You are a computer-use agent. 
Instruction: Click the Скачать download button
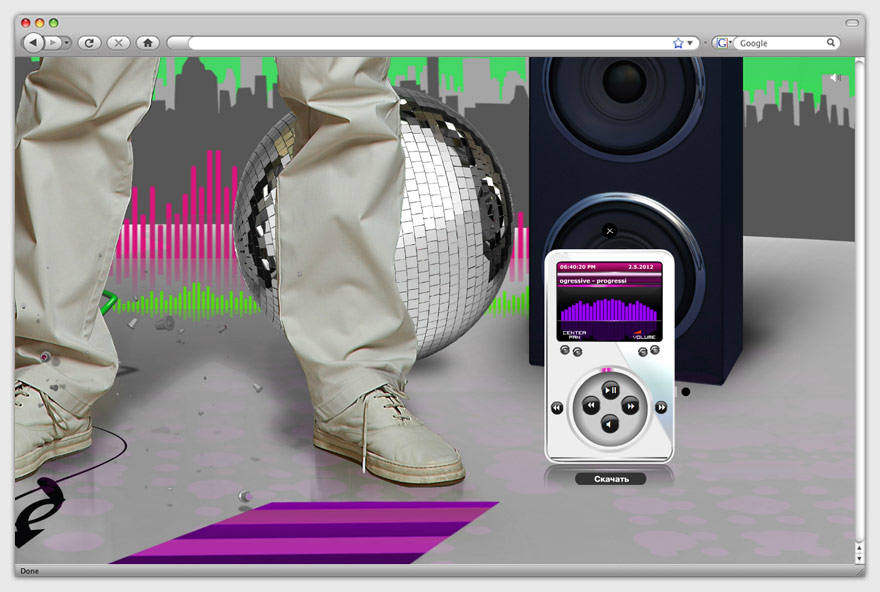pyautogui.click(x=610, y=479)
